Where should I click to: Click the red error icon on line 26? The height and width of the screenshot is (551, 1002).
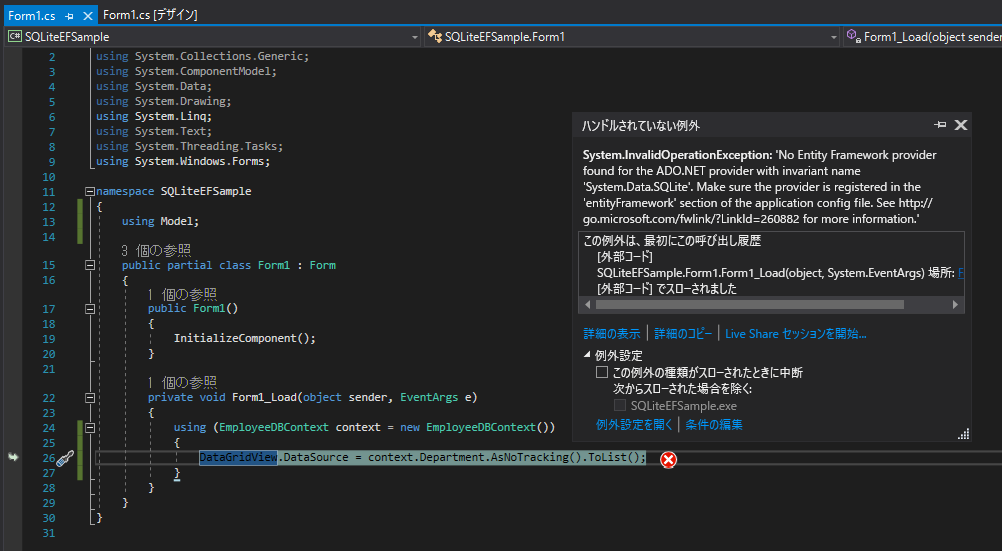(668, 460)
